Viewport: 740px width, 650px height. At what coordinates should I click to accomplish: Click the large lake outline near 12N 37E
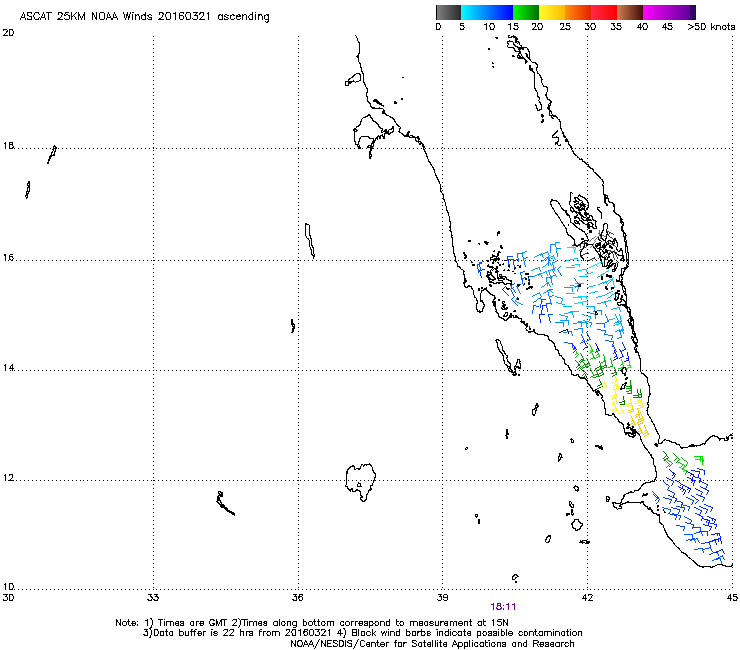point(361,481)
